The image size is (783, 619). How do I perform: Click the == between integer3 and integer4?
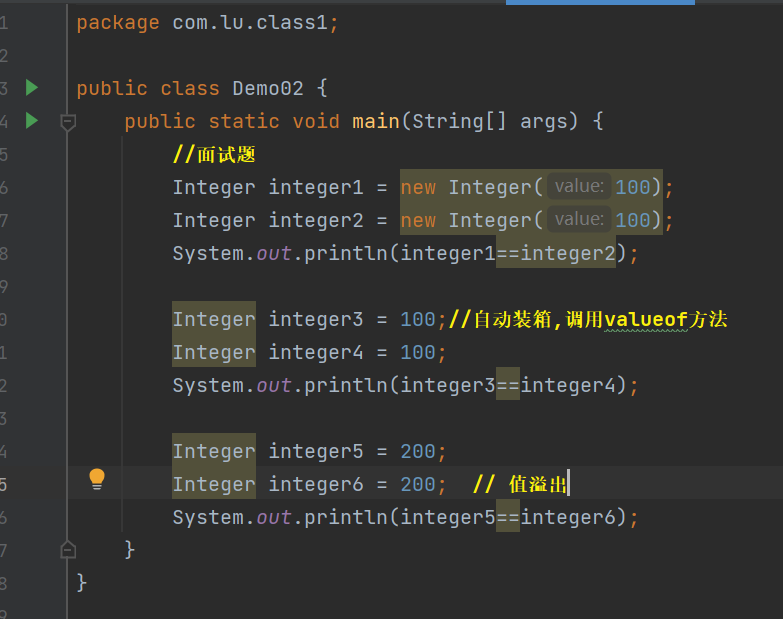tap(508, 385)
